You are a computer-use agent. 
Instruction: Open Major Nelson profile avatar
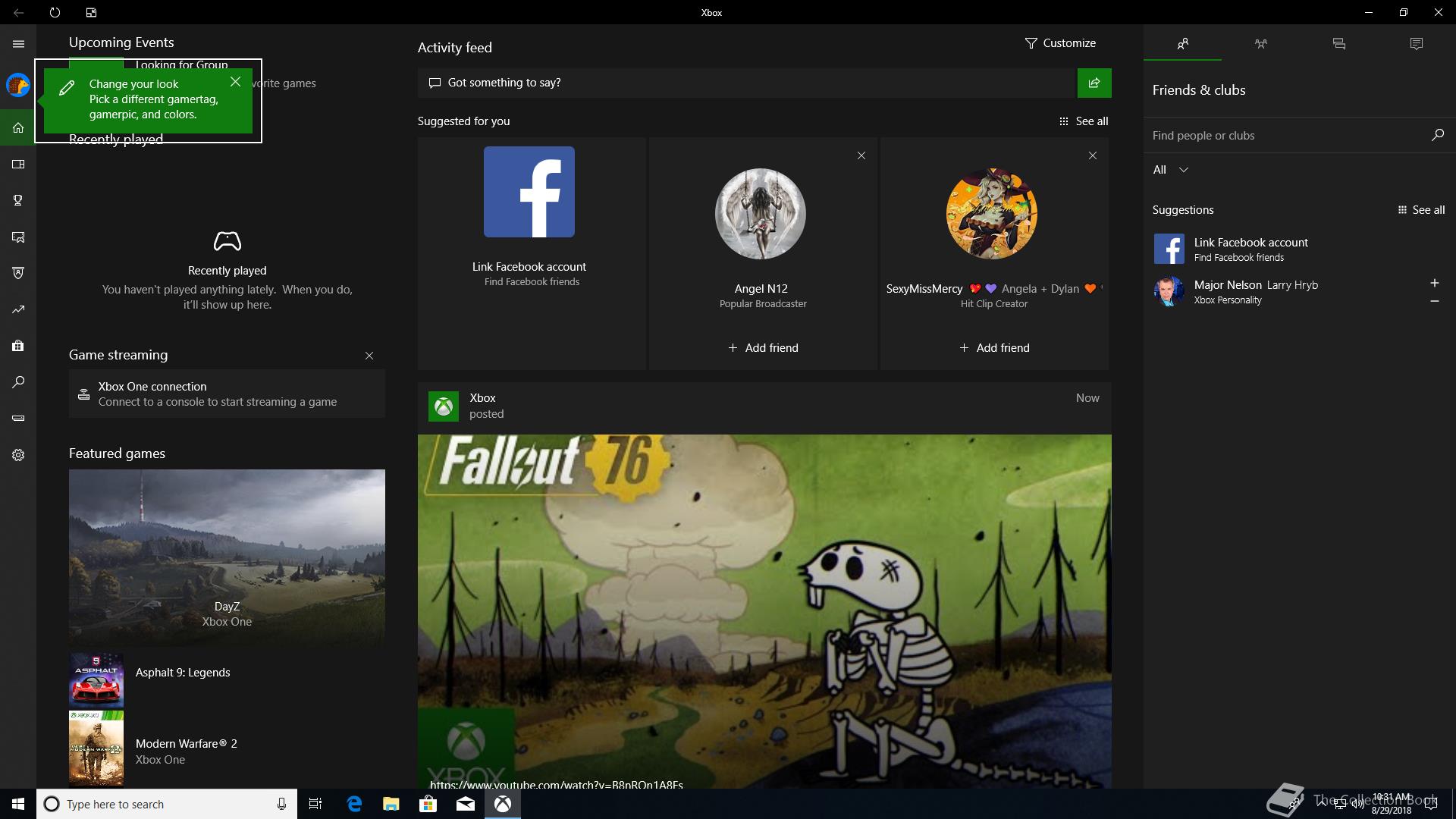[x=1169, y=291]
